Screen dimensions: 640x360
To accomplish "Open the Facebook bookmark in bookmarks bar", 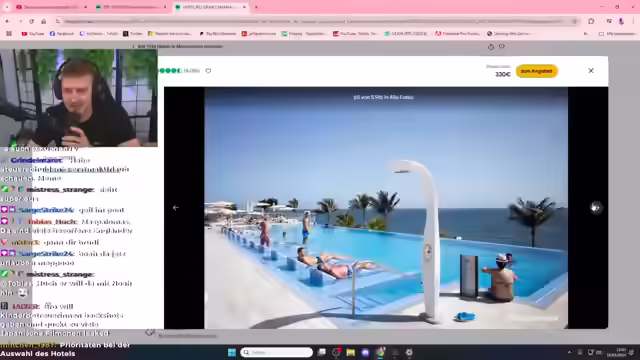I will point(62,34).
